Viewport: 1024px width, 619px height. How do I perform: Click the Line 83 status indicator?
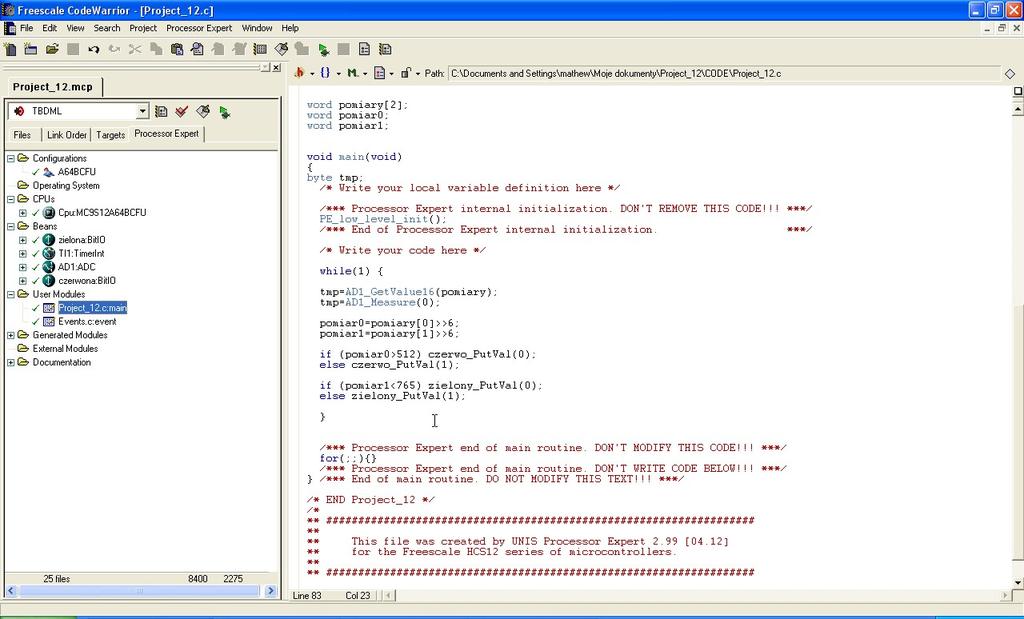[x=307, y=595]
